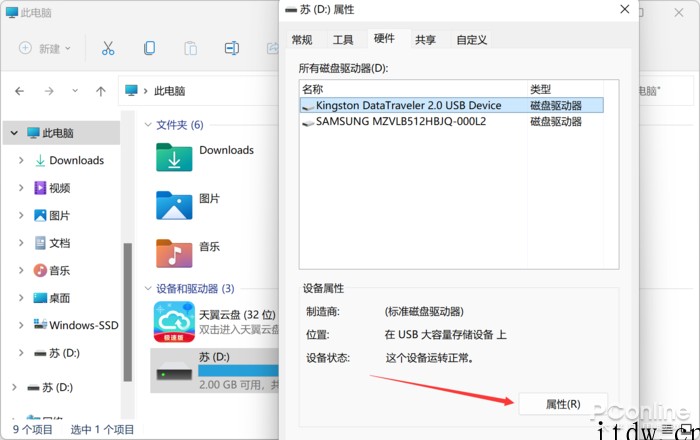Collapse the 文件夹 (6) group header
The width and height of the screenshot is (700, 440).
click(148, 125)
